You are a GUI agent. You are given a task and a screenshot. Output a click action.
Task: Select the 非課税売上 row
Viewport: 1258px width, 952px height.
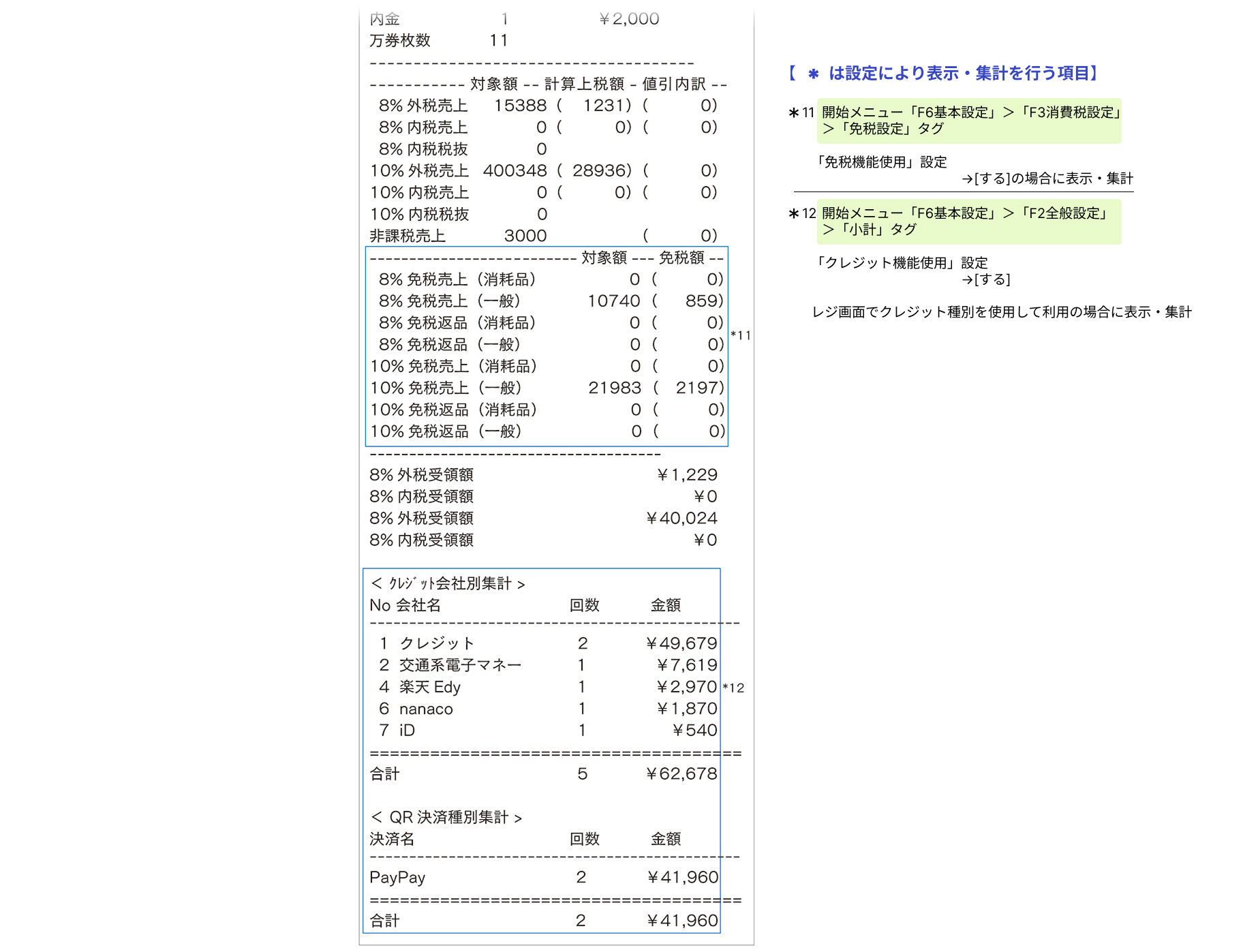(543, 236)
